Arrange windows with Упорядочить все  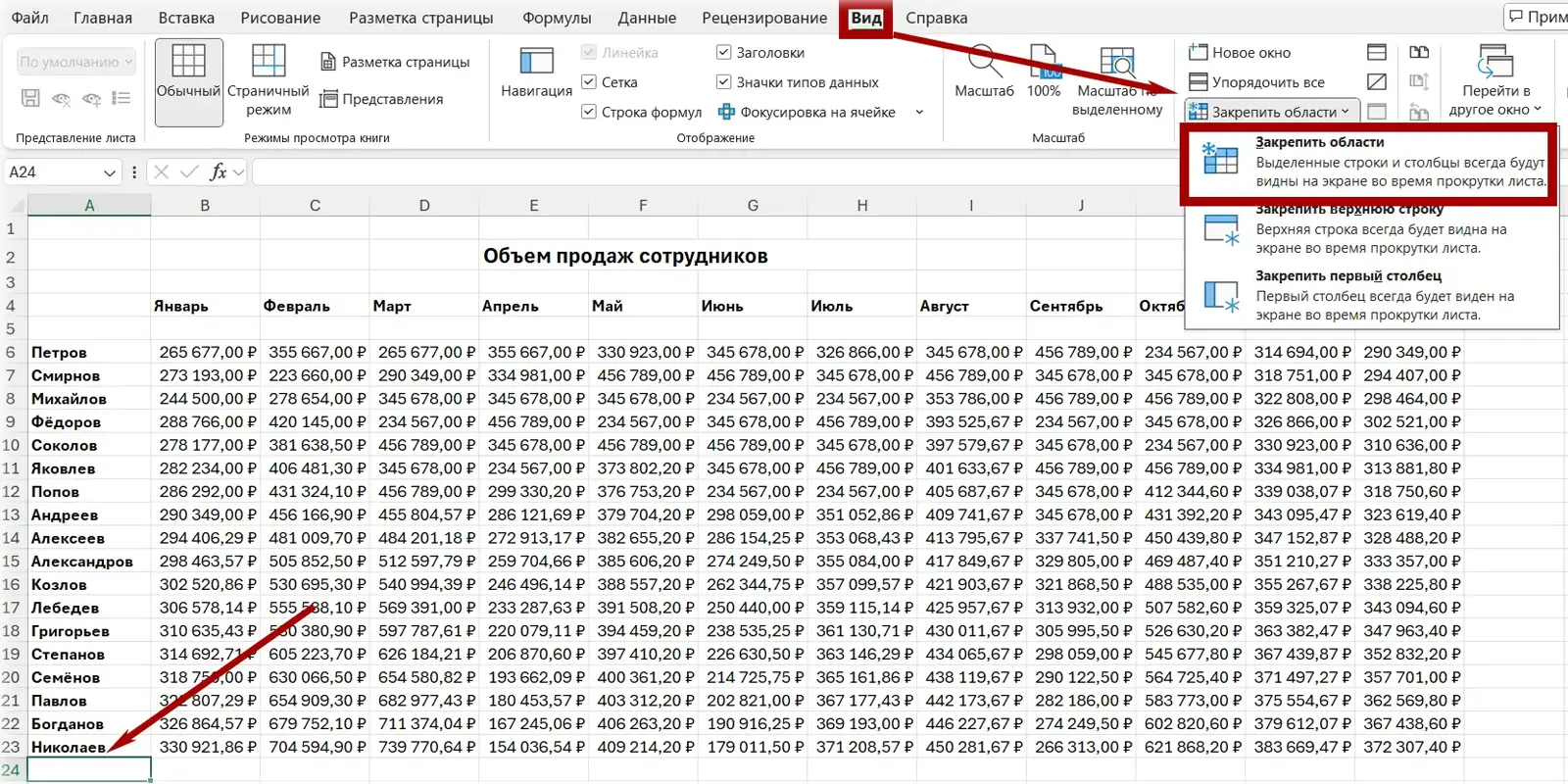click(x=1256, y=82)
